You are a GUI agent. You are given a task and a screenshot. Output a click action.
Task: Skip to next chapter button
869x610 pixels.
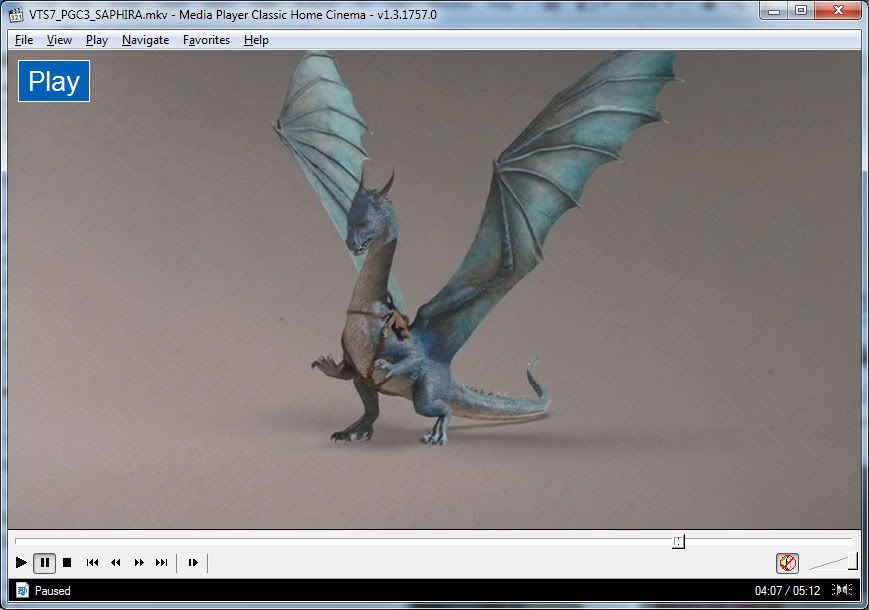point(161,562)
